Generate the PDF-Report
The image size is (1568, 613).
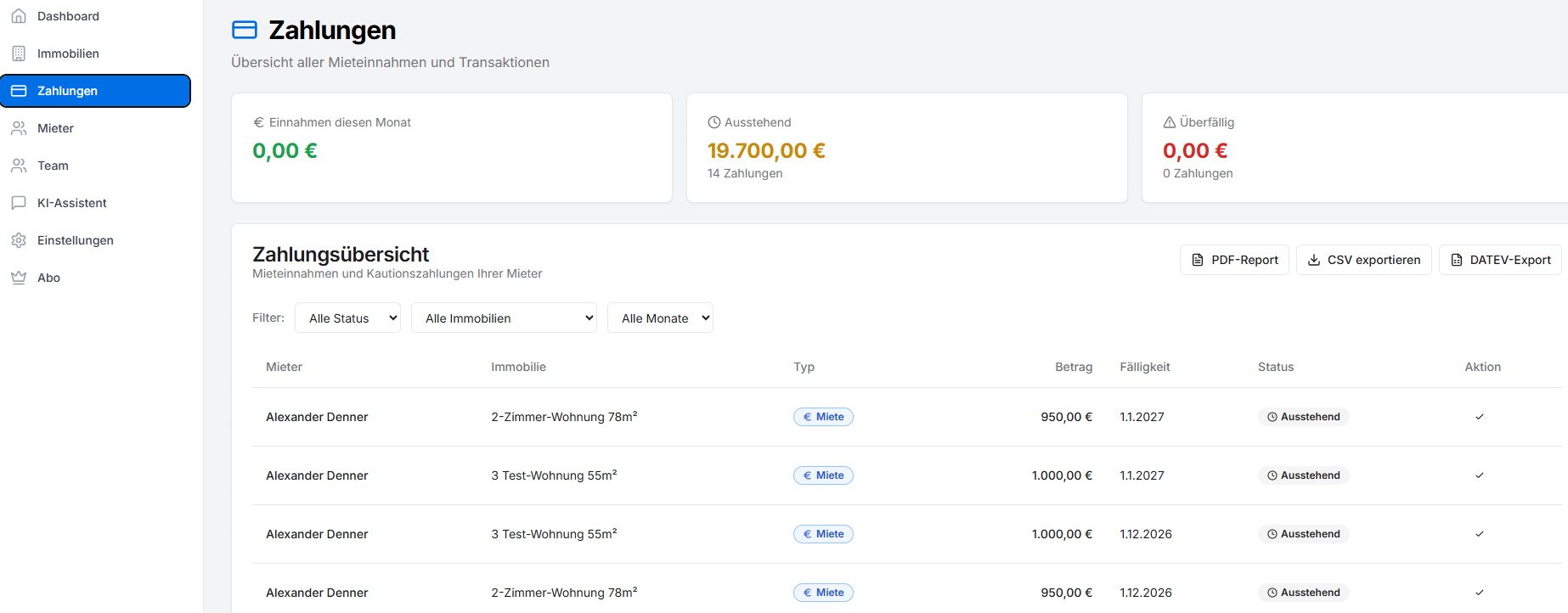click(x=1234, y=260)
